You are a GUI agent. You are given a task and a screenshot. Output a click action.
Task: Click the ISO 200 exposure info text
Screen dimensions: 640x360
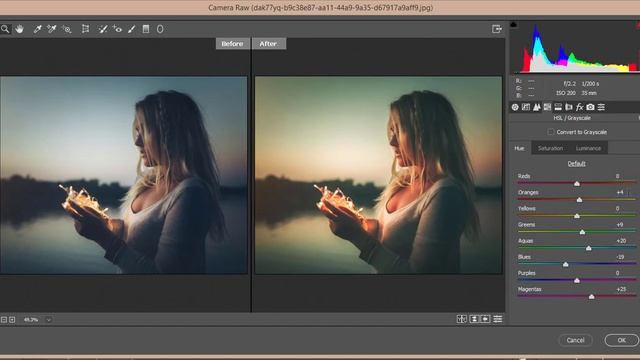[565, 93]
